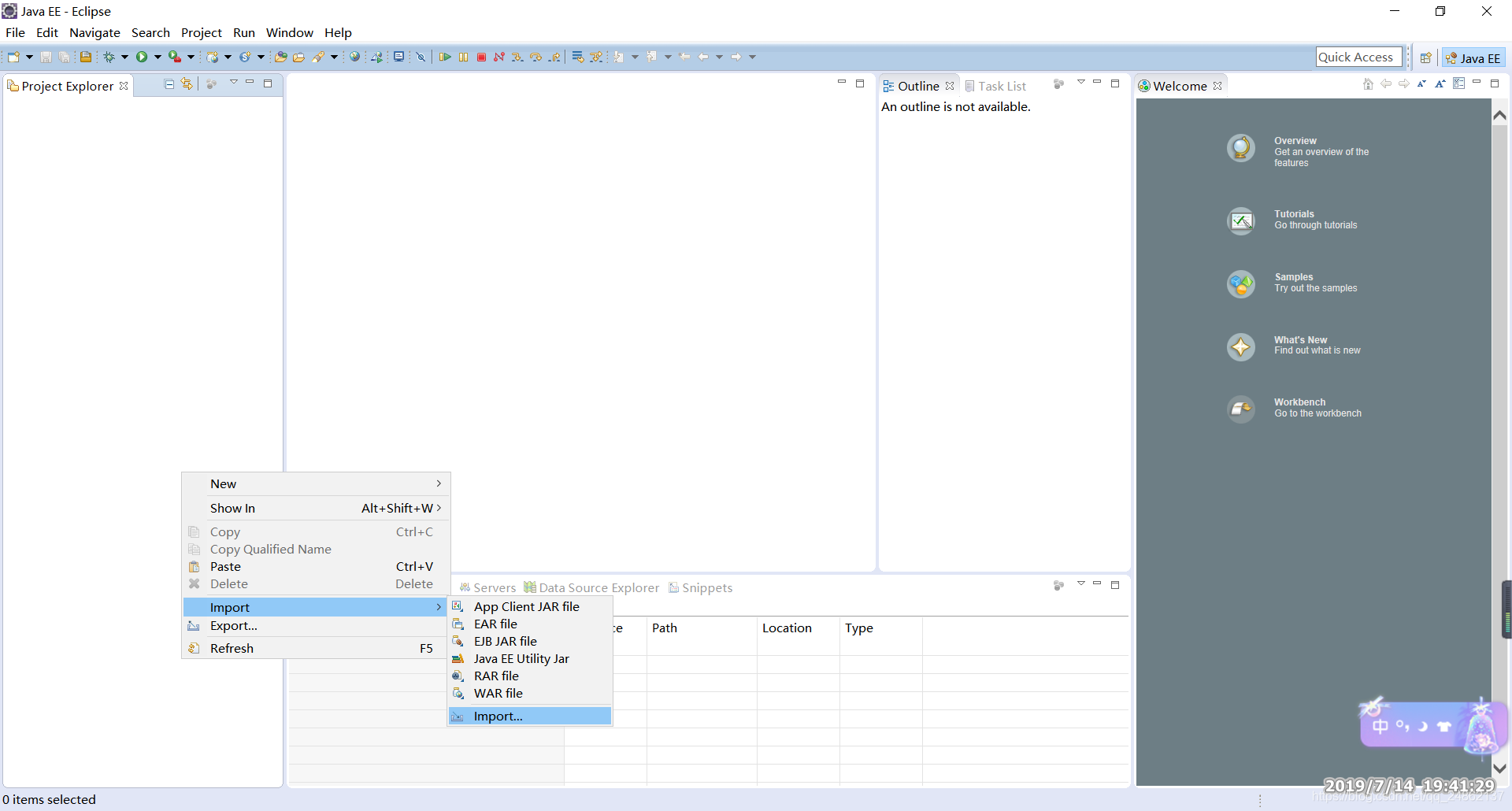Click Customize page icon in Welcome view
The width and height of the screenshot is (1512, 811).
1458,83
